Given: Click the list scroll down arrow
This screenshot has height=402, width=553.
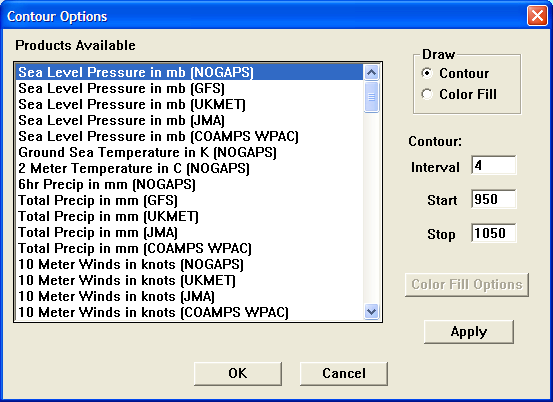Looking at the screenshot, I should 371,312.
